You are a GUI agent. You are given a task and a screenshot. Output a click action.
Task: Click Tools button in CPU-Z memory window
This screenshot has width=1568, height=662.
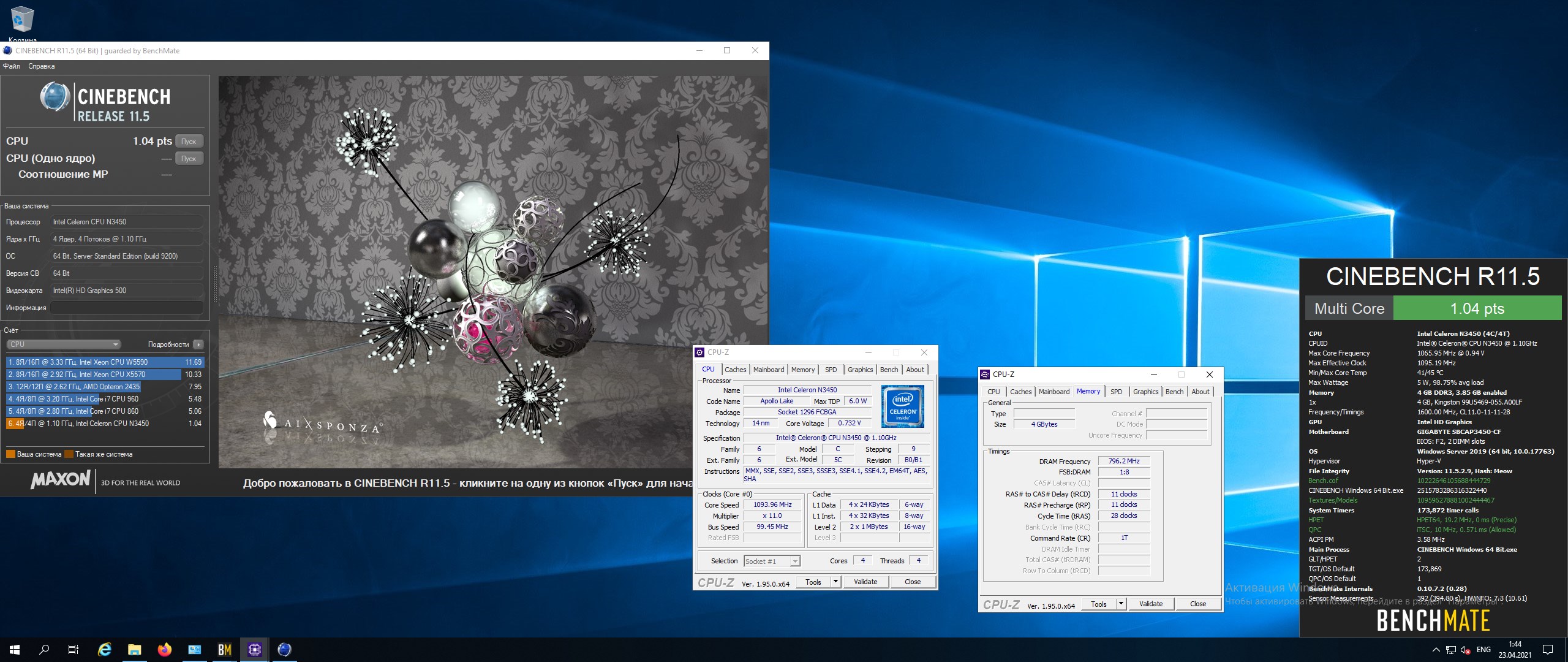(1099, 604)
